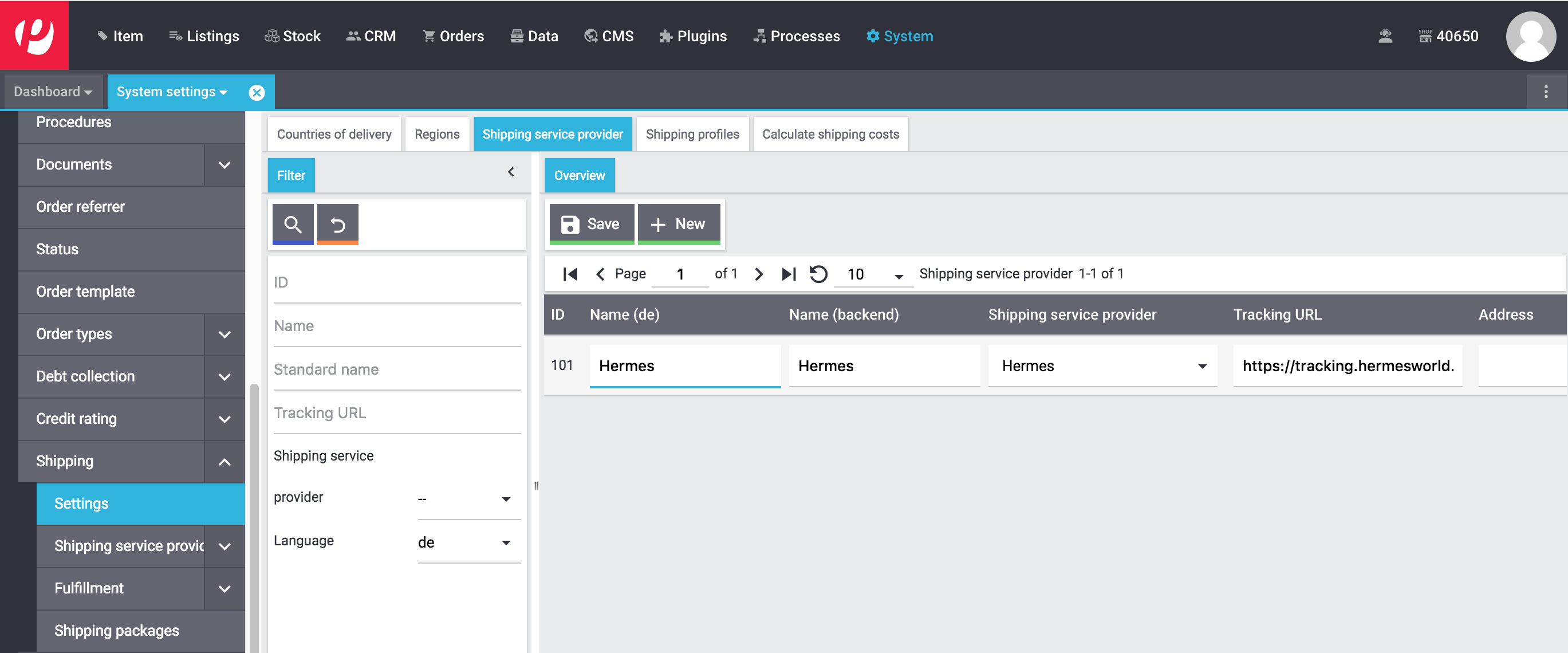
Task: Switch to the Regions tab
Action: click(437, 134)
